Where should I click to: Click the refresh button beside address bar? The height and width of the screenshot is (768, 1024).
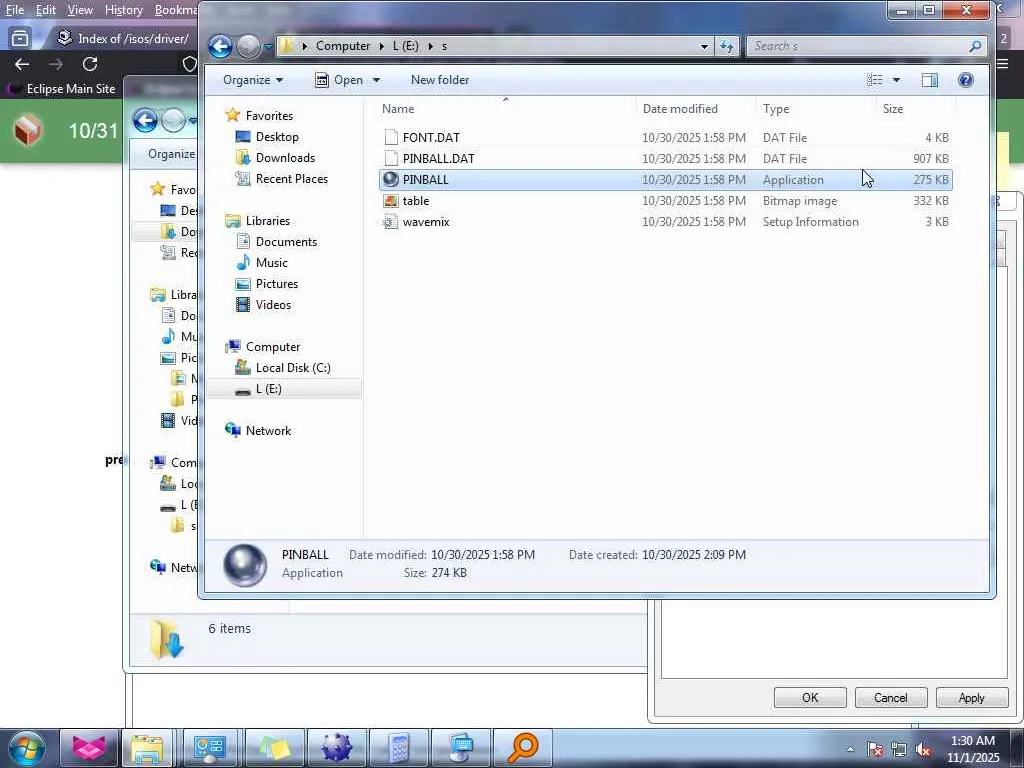[727, 46]
